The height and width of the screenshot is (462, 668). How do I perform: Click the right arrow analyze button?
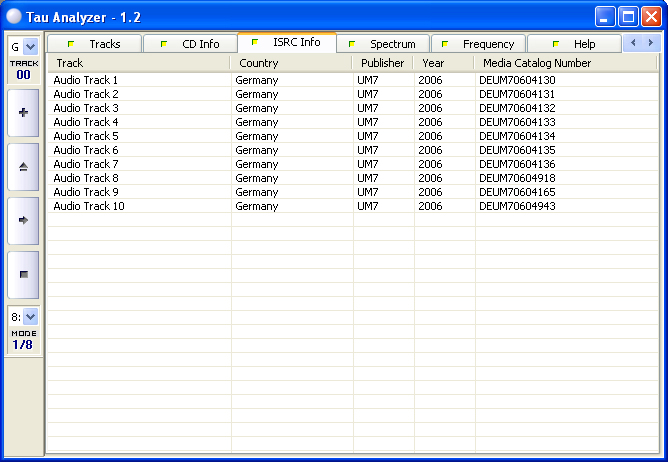click(23, 219)
